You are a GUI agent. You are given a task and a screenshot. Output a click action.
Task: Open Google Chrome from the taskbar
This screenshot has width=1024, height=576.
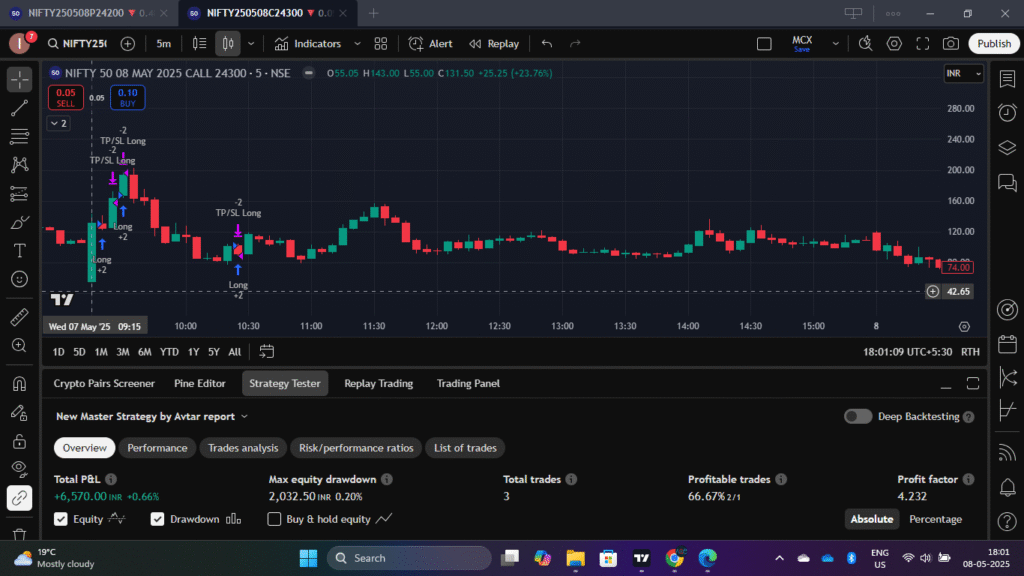click(x=674, y=558)
